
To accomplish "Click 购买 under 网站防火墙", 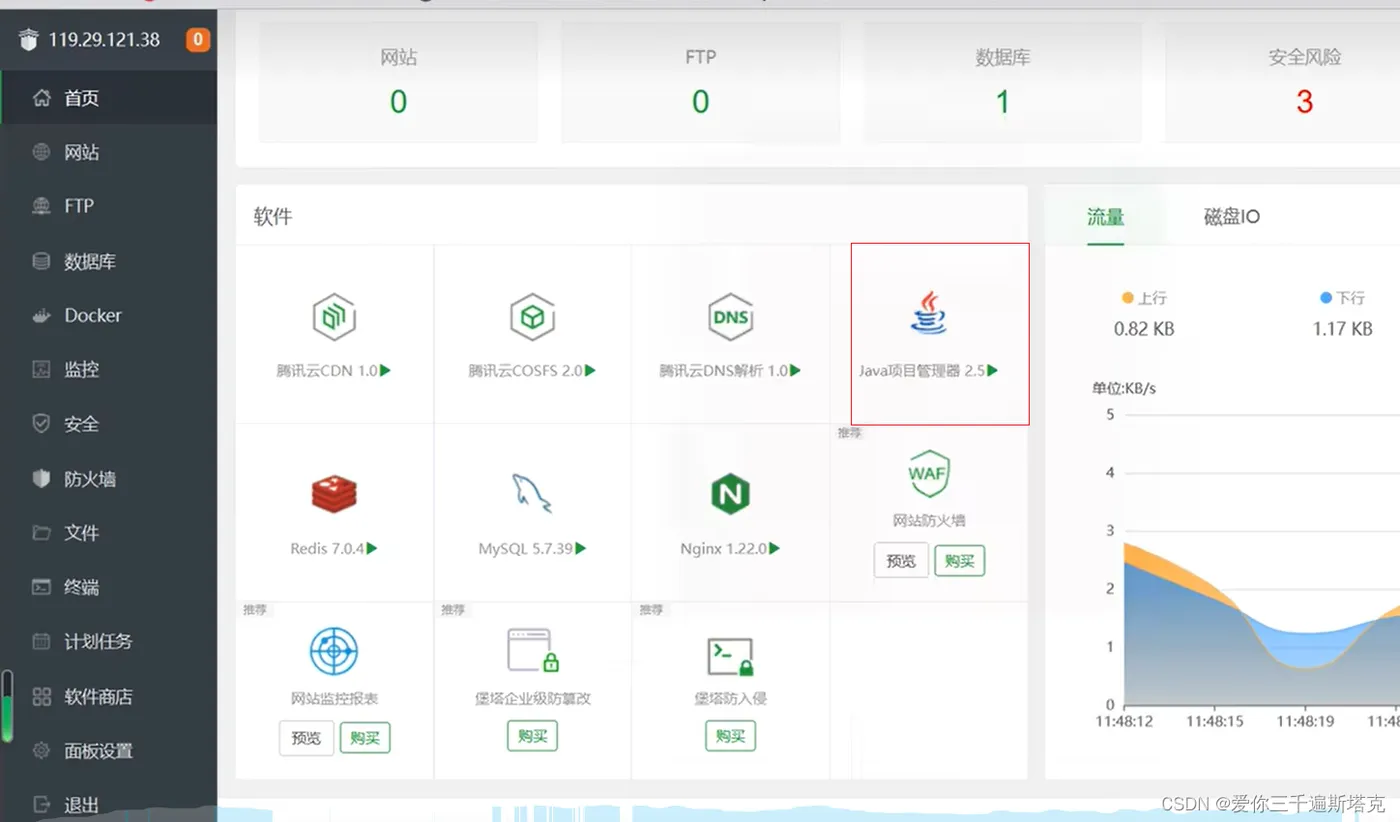I will point(959,561).
